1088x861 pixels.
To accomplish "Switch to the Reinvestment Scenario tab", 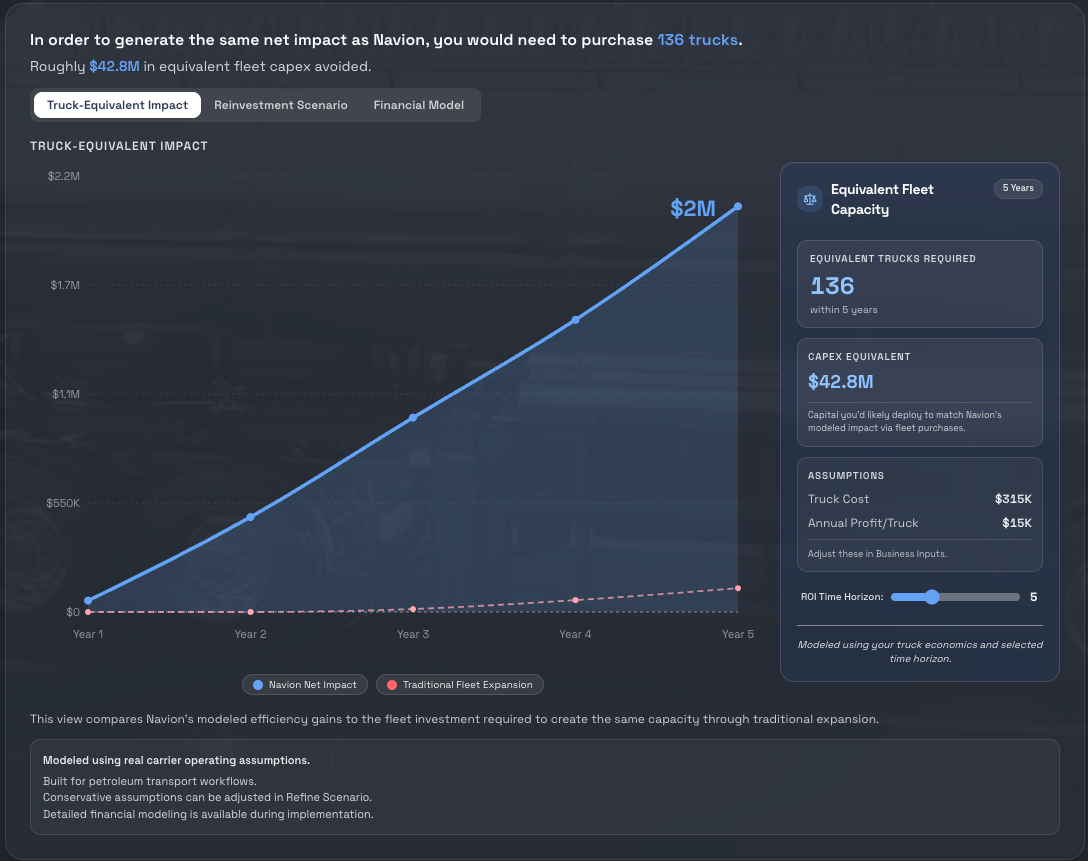I will tap(280, 105).
